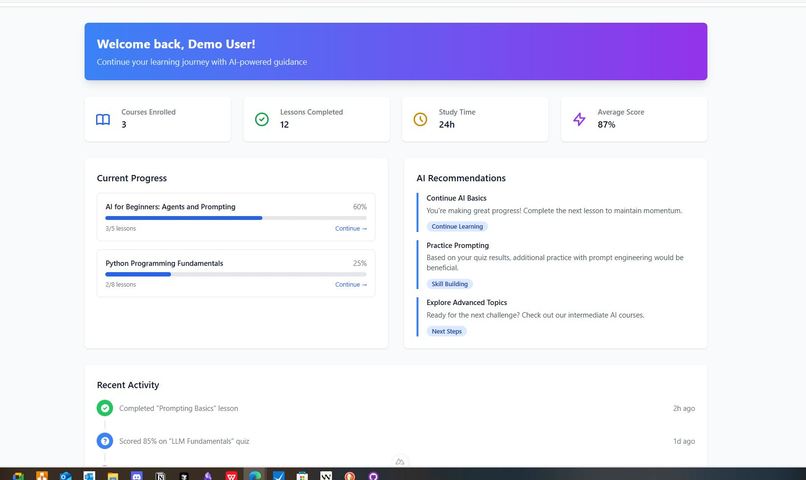Click the Lessons Completed checkmark icon
The height and width of the screenshot is (480, 806).
point(262,119)
